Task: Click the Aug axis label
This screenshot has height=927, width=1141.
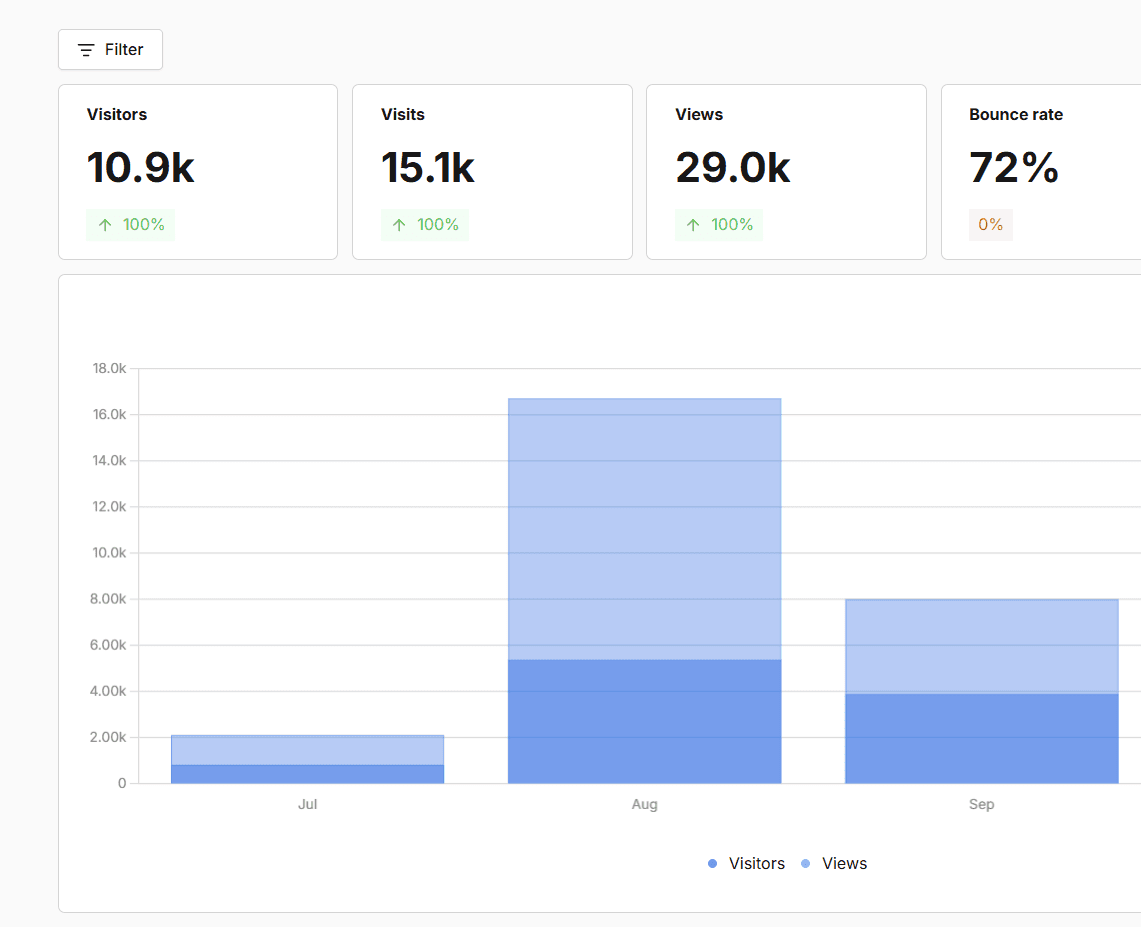Action: 645,804
